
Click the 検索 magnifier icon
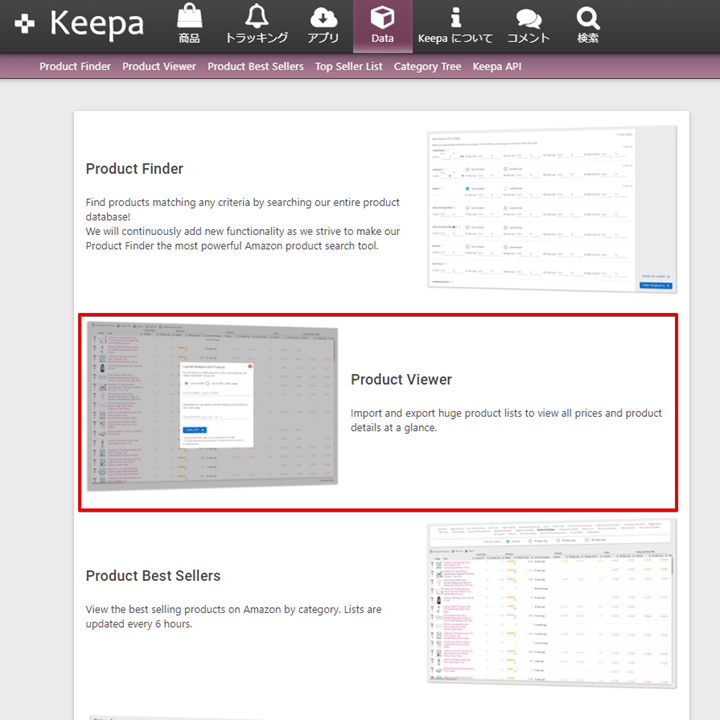pos(588,18)
